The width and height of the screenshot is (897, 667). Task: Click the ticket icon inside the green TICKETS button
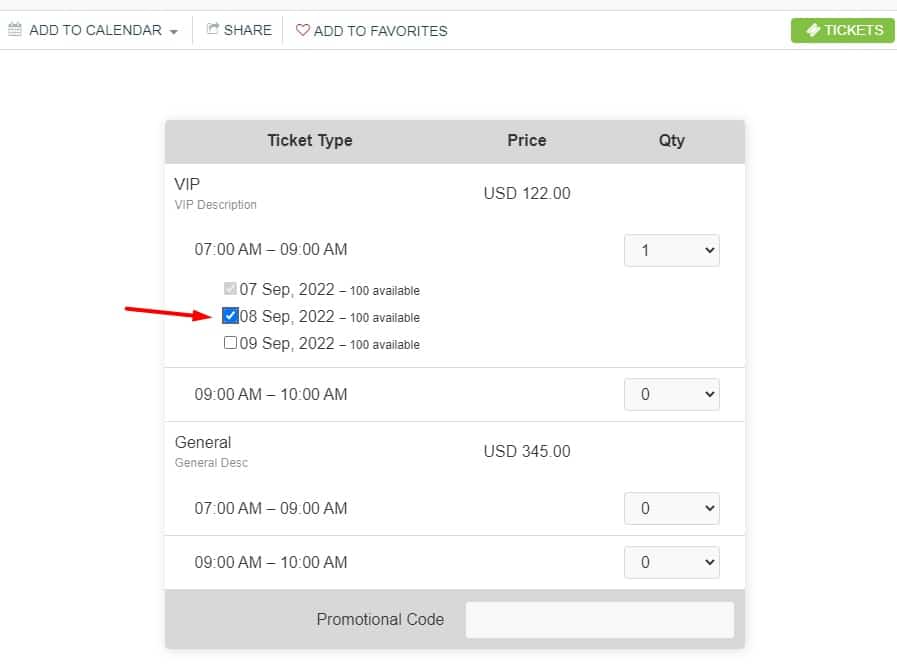click(x=814, y=30)
